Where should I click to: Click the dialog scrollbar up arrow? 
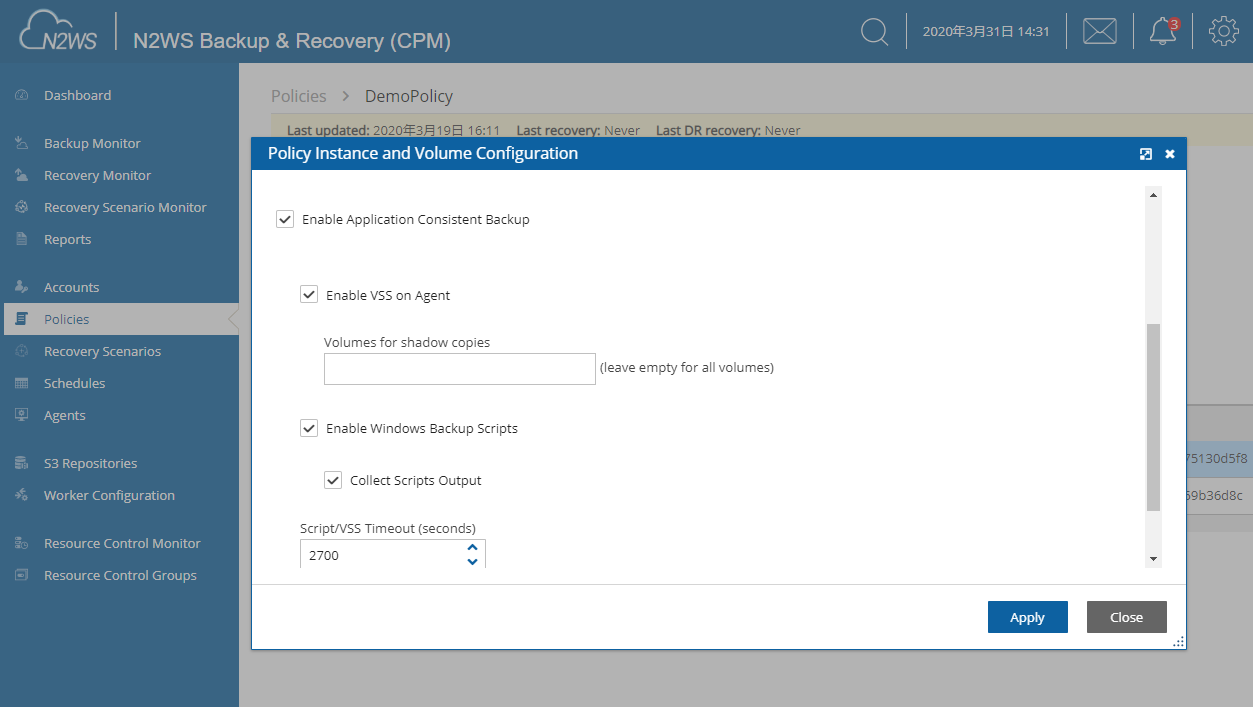[1153, 195]
